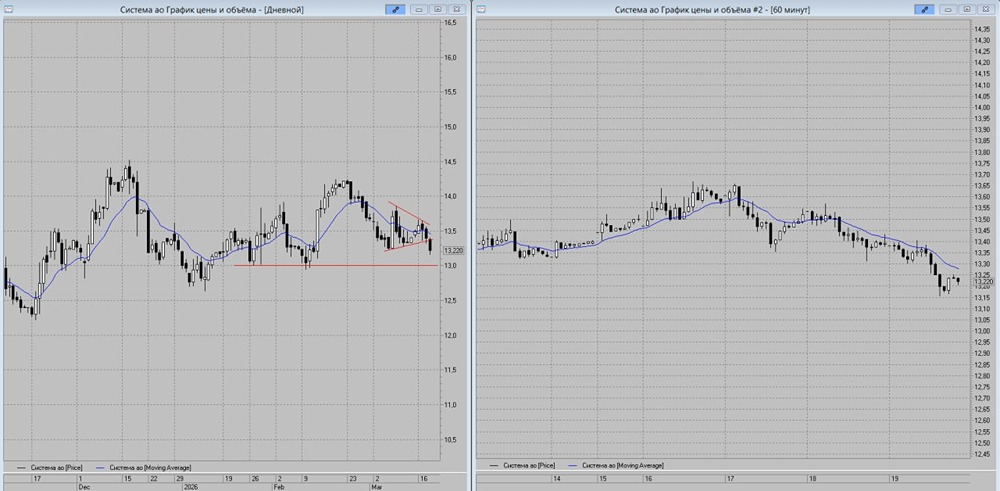
Task: Click the 14,5 price label on the daily axis
Action: [450, 161]
